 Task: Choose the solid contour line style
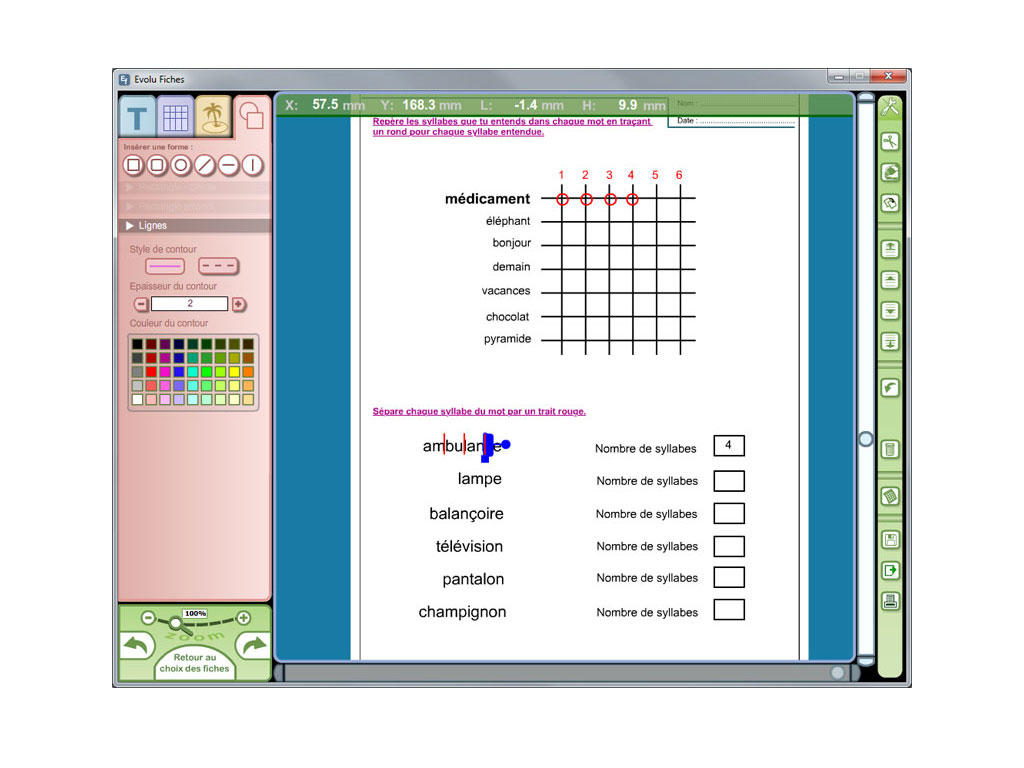tap(165, 266)
